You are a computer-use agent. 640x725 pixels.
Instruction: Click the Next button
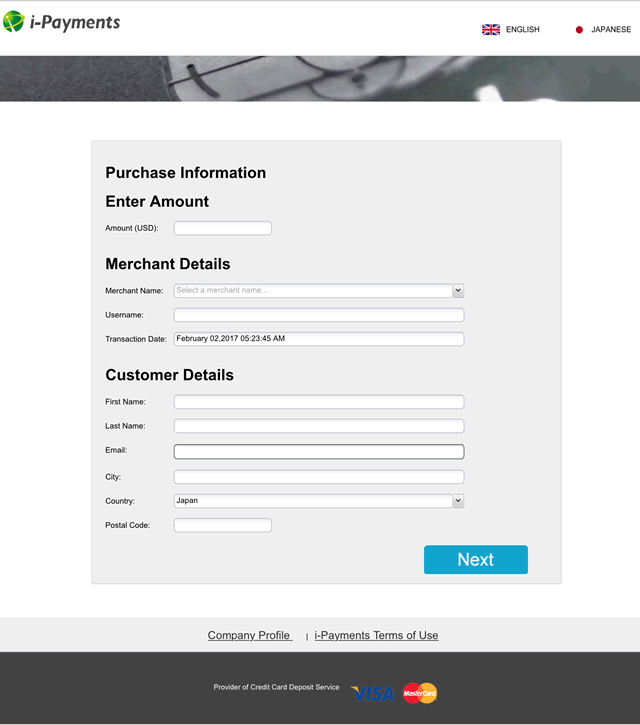[476, 559]
